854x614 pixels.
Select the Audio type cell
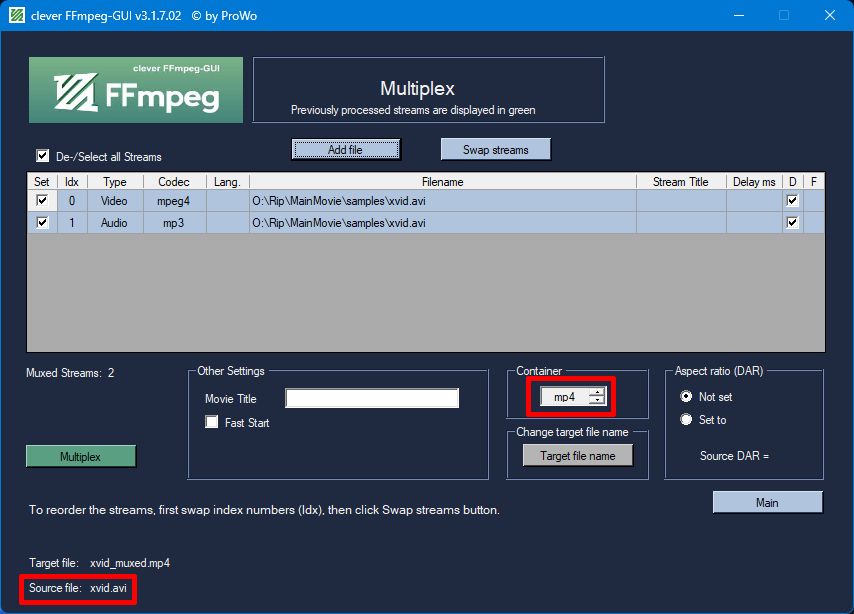click(115, 222)
